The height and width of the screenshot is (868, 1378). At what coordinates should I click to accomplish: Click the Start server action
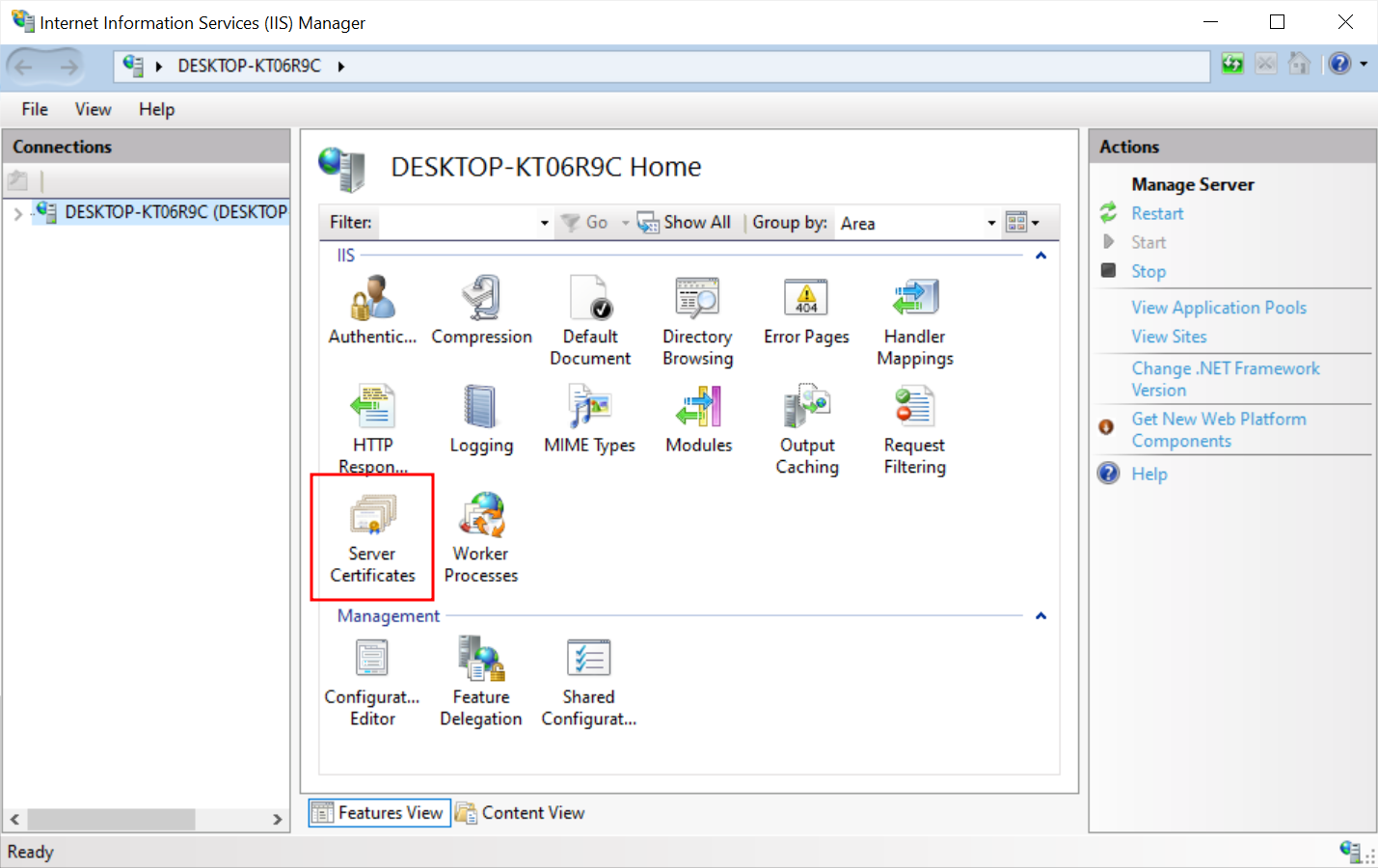point(1148,242)
